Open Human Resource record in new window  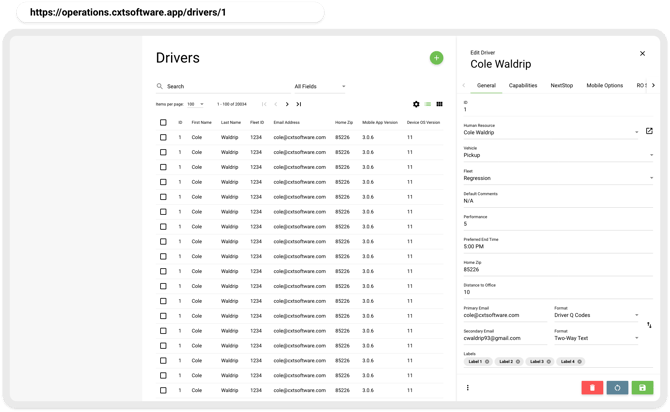pyautogui.click(x=649, y=131)
